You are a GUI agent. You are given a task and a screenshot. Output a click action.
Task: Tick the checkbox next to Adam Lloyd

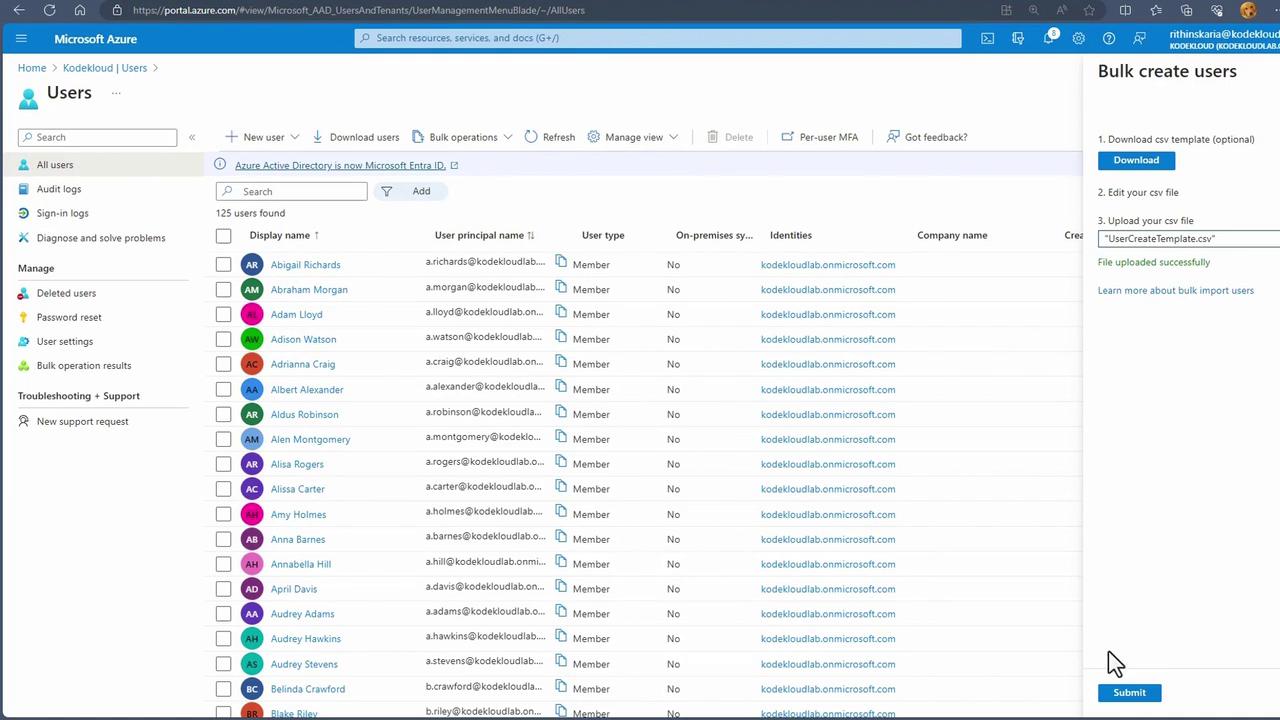(x=223, y=314)
